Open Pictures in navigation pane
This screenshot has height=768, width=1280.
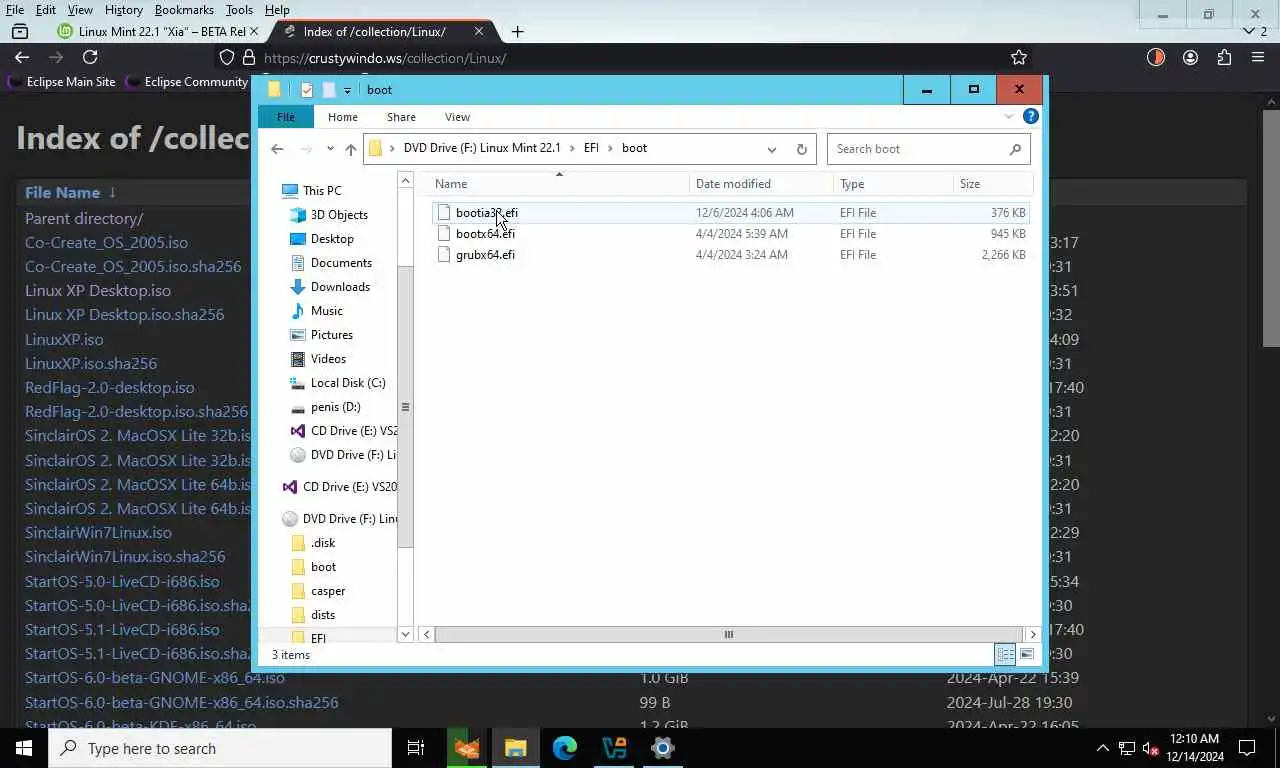tap(331, 335)
